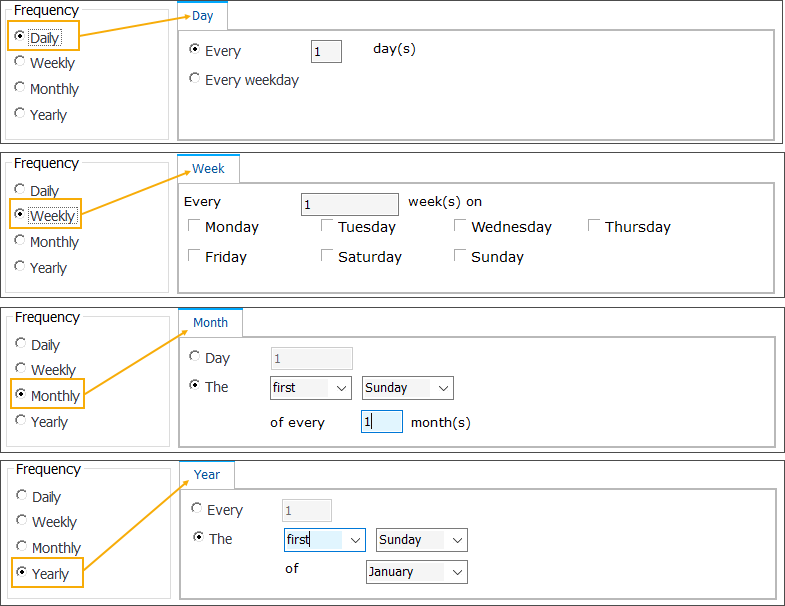The width and height of the screenshot is (785, 606).
Task: Click the week(s) interval number field
Action: pyautogui.click(x=350, y=204)
